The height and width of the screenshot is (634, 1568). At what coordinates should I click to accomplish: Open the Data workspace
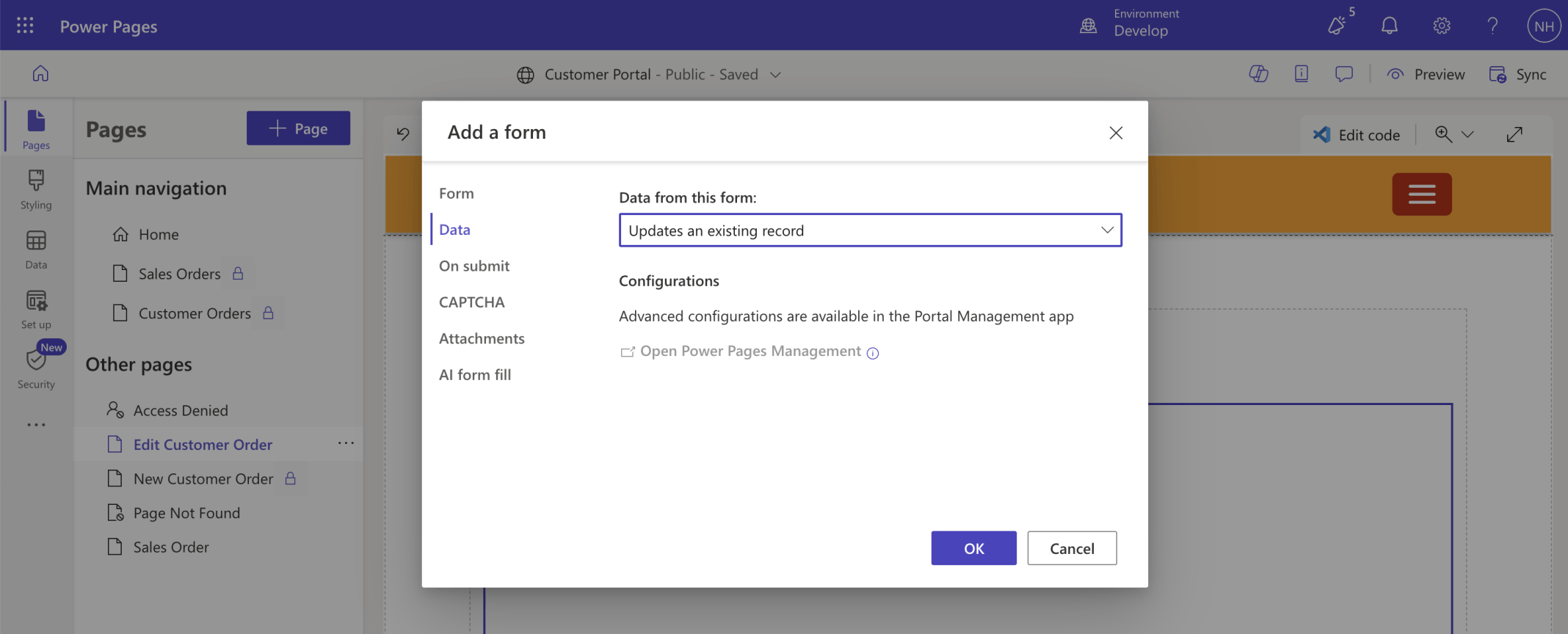(x=36, y=249)
